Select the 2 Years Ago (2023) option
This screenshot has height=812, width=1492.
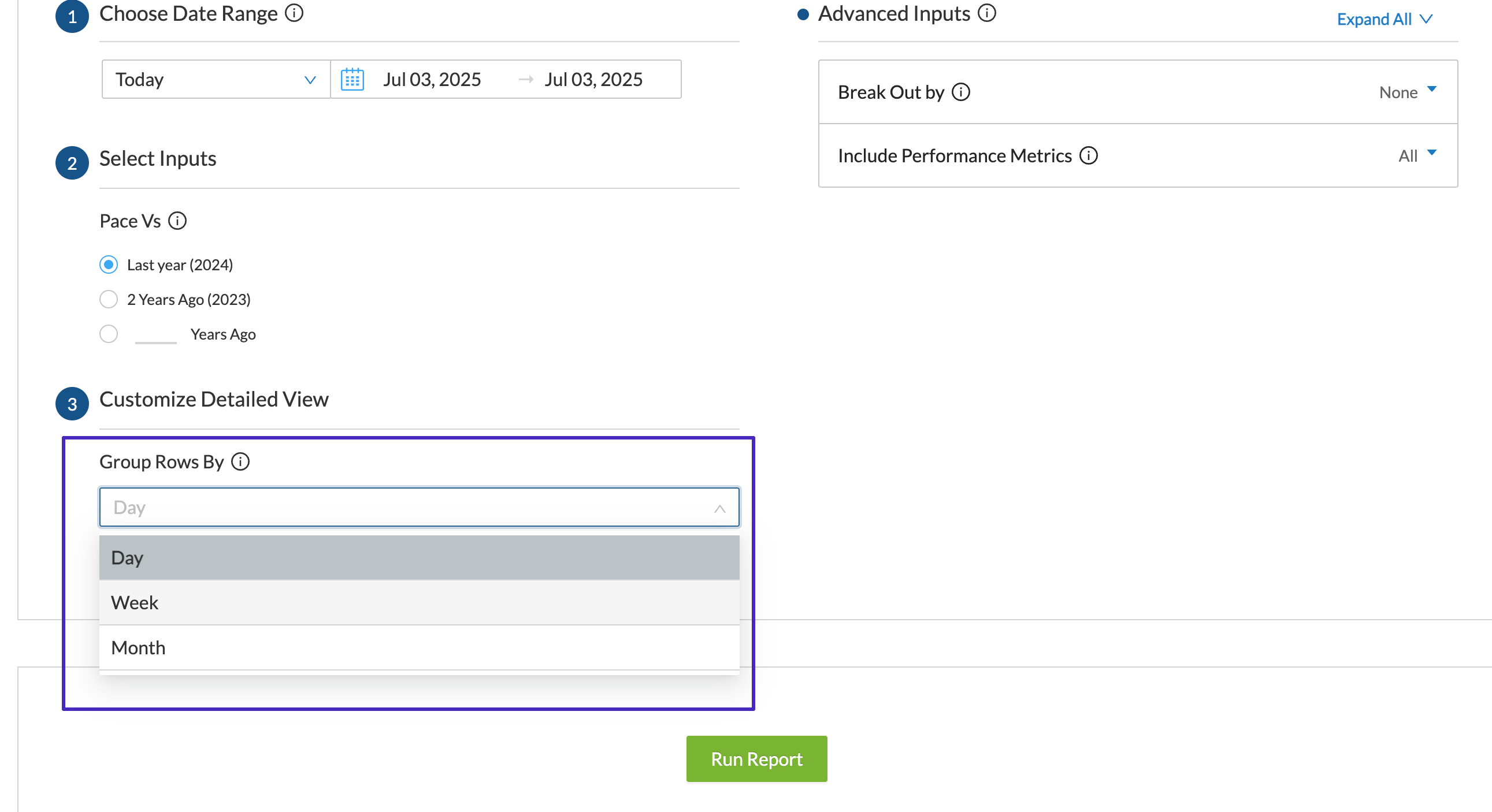109,299
